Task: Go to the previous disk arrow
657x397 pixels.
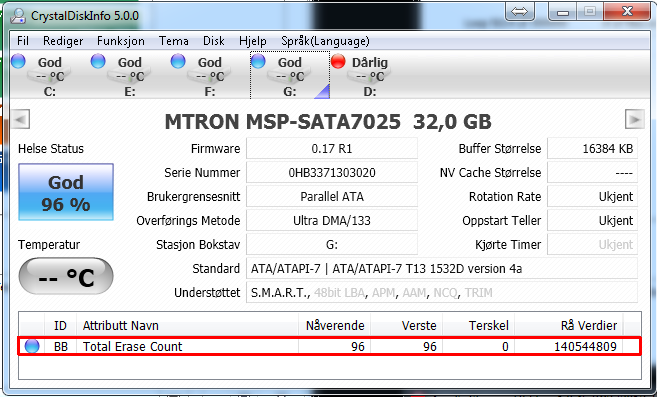Action: 21,119
